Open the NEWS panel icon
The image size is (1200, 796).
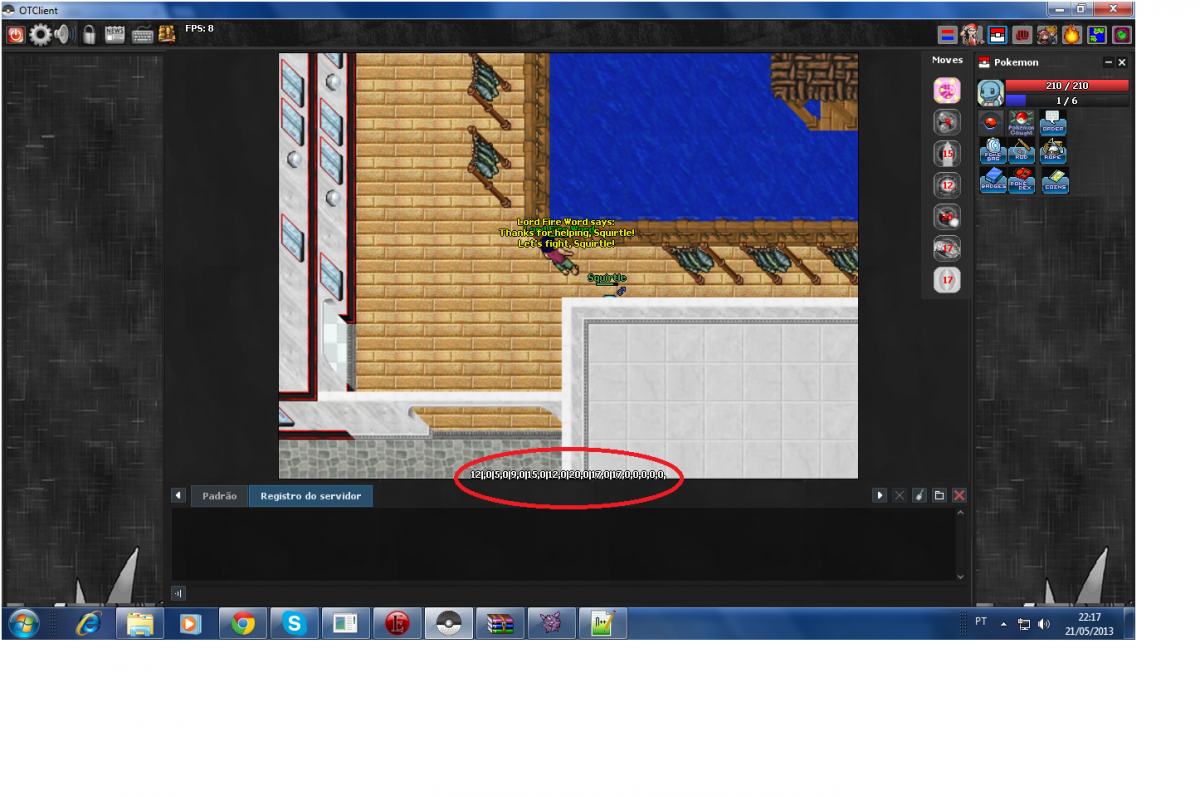click(115, 35)
